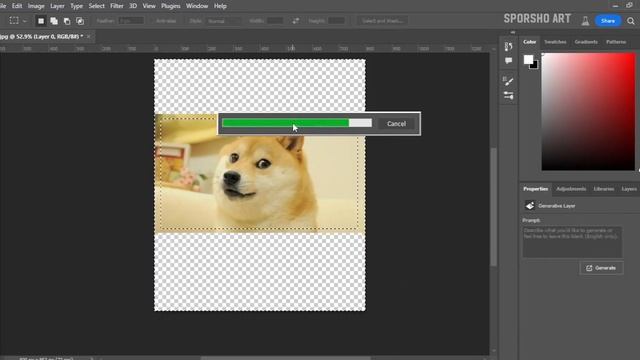640x360 pixels.
Task: Switch to the Swatches tab
Action: pos(555,42)
